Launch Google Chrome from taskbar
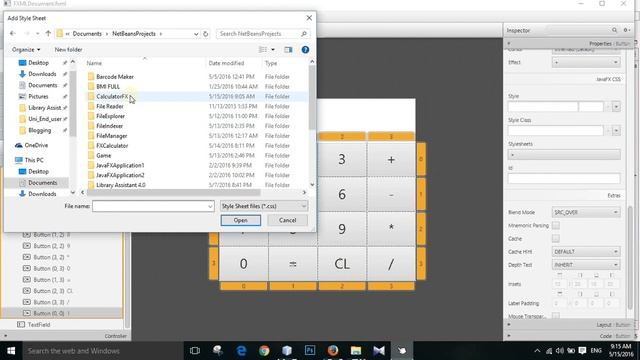Viewport: 640px width, 360px height. coord(264,351)
